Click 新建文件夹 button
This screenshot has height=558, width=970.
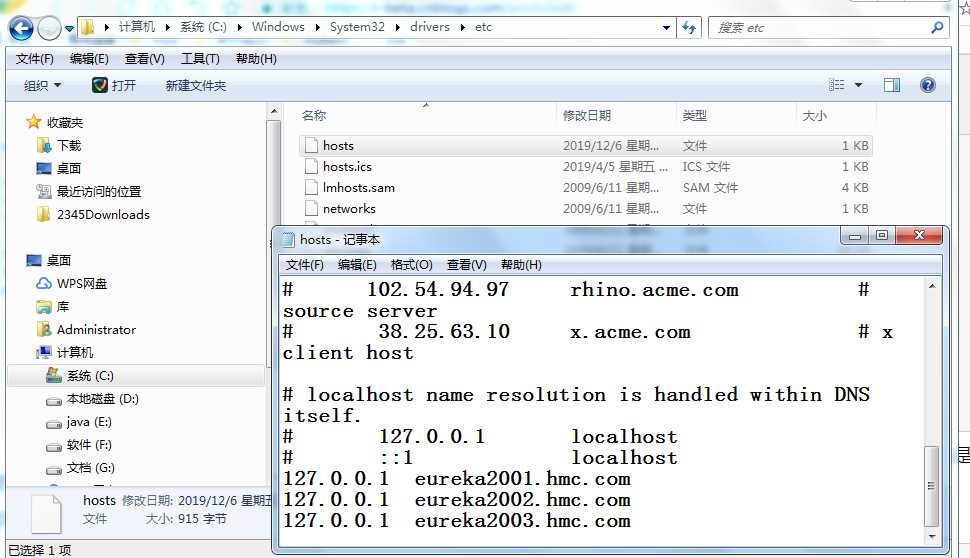[x=195, y=85]
